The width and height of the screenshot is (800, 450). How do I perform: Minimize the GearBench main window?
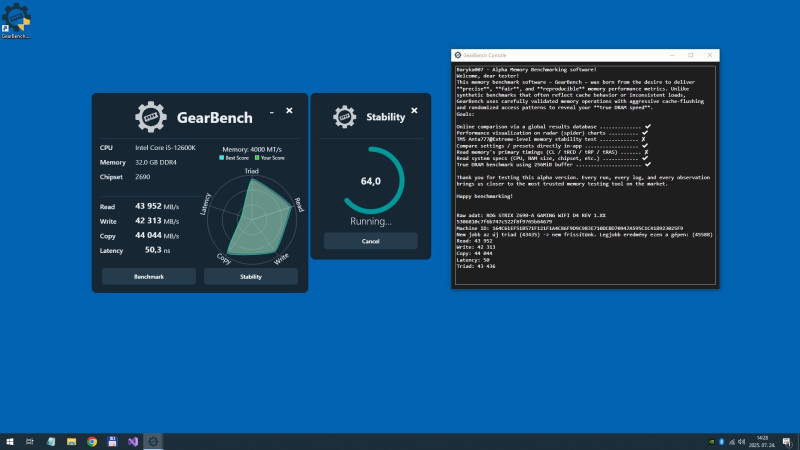[272, 111]
